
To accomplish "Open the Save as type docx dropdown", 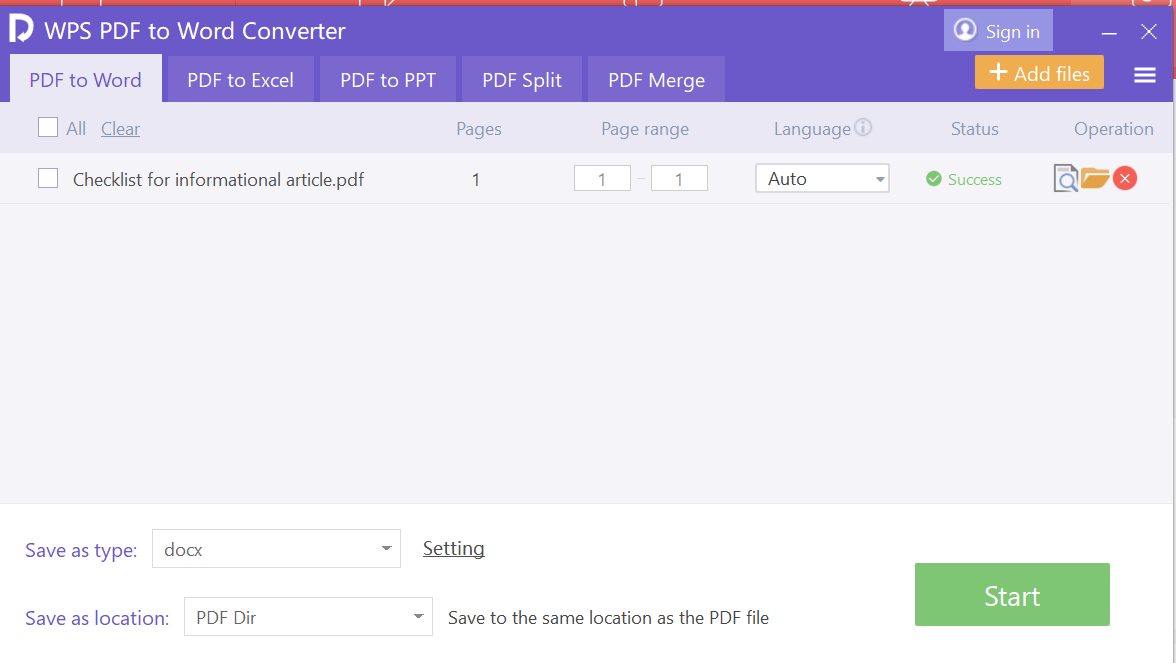I will coord(276,549).
